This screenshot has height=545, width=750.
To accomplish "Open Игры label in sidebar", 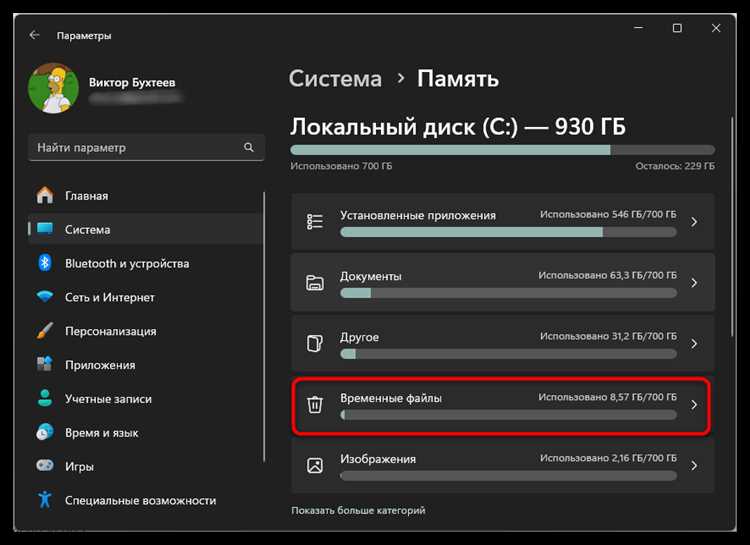I will 79,467.
